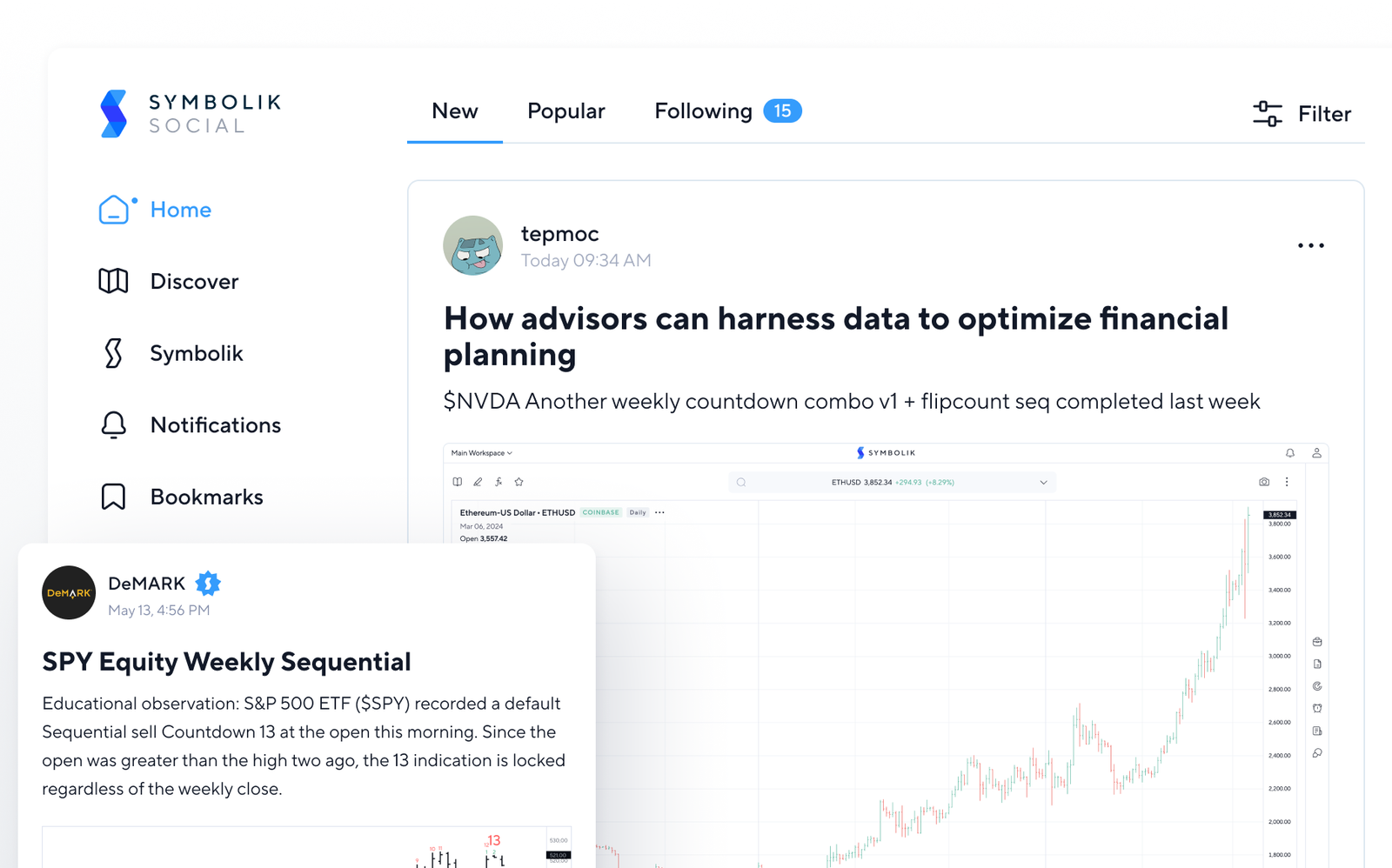Select the drawing pencil tool in chart
Viewport: 1392px width, 868px height.
point(478,482)
